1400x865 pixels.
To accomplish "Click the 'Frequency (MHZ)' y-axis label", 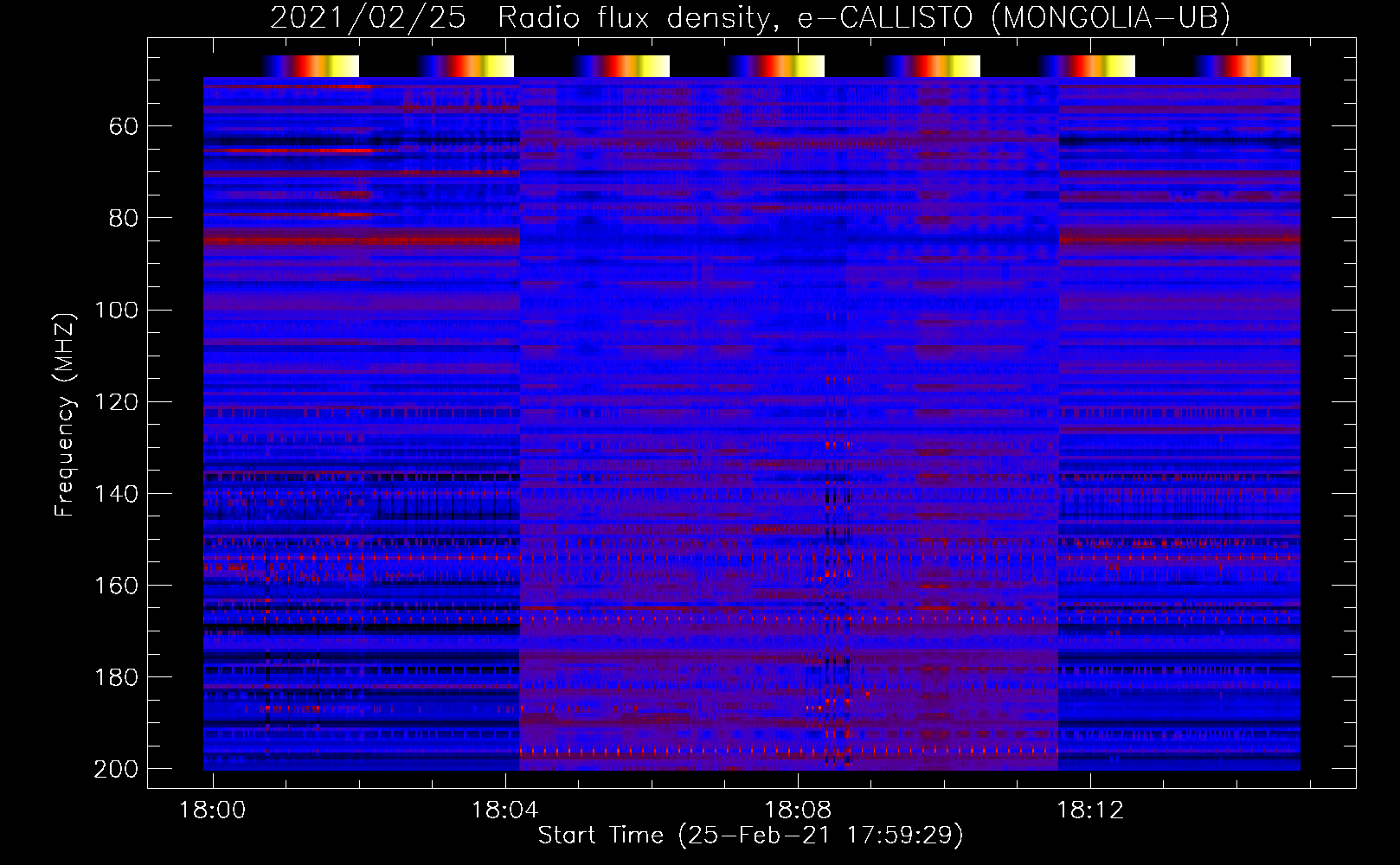I will [x=65, y=414].
